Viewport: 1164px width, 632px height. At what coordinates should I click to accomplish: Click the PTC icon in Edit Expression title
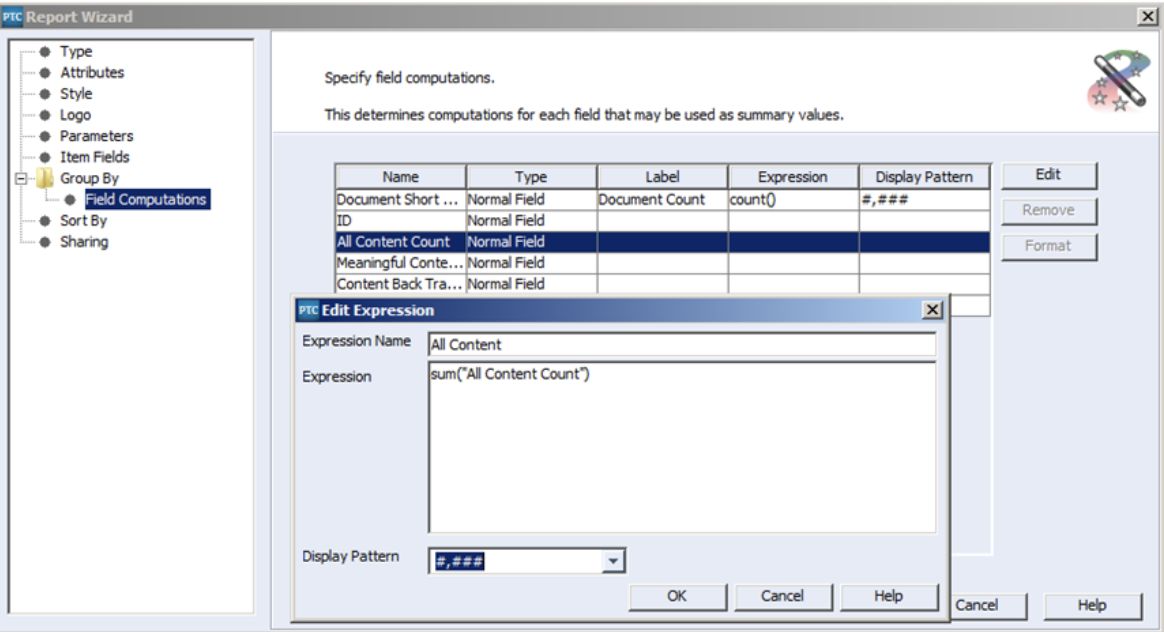click(x=308, y=310)
